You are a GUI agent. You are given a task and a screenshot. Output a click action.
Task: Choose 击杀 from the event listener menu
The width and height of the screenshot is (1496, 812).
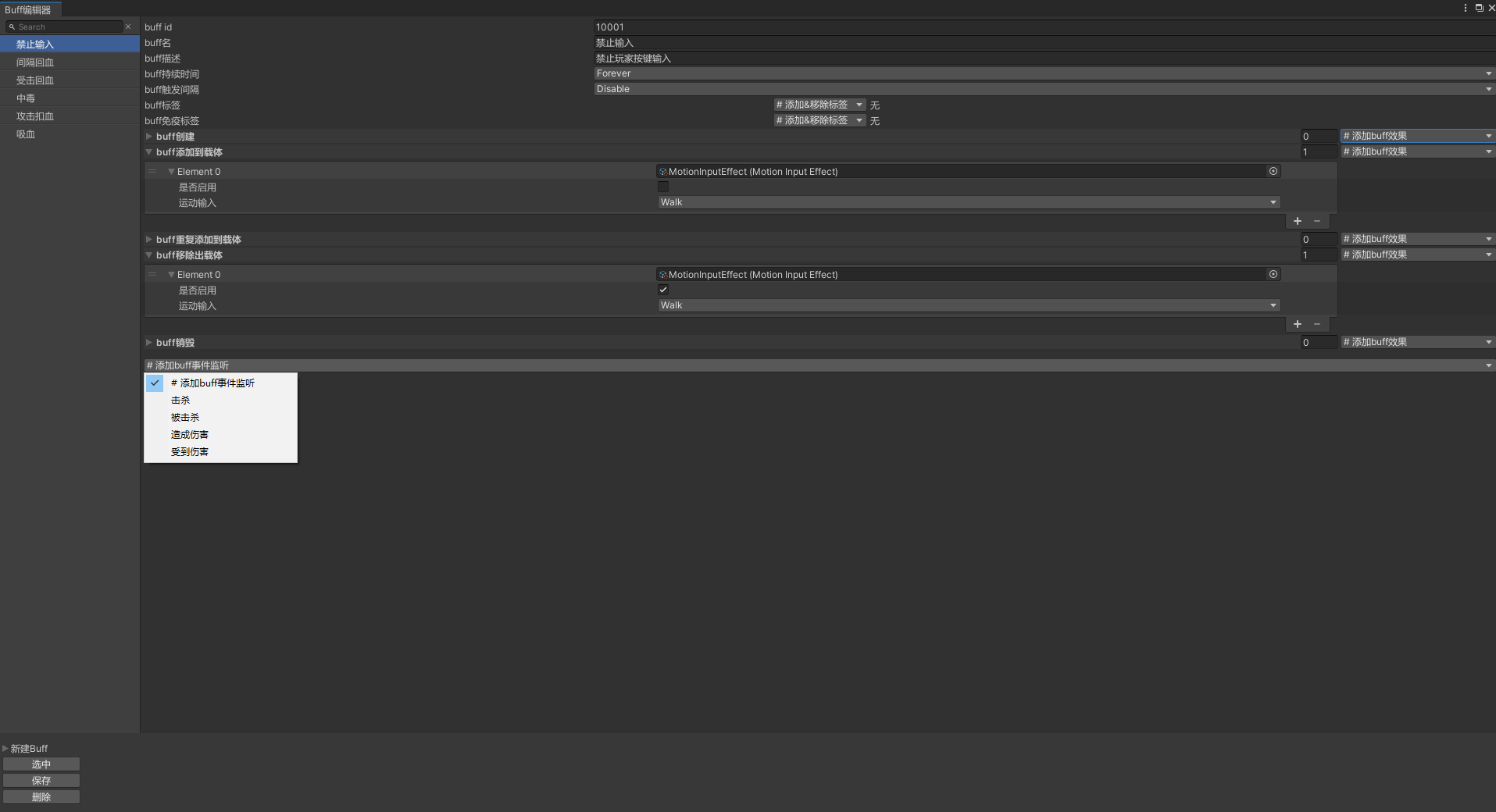click(220, 400)
